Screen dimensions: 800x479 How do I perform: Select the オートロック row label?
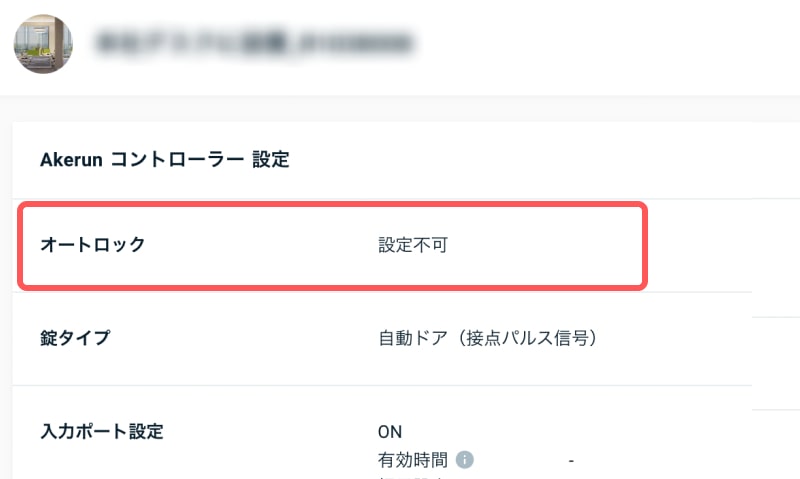click(92, 244)
